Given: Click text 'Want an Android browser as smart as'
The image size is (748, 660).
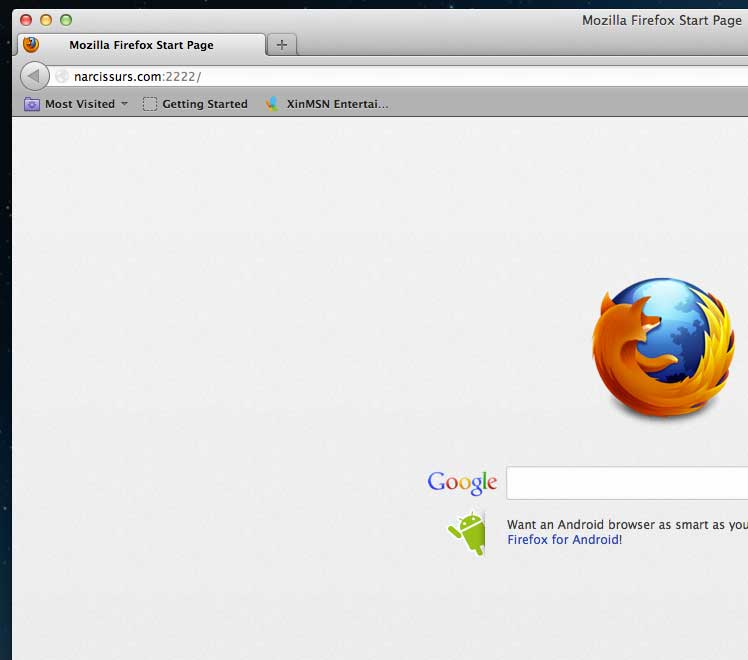Looking at the screenshot, I should (x=616, y=525).
